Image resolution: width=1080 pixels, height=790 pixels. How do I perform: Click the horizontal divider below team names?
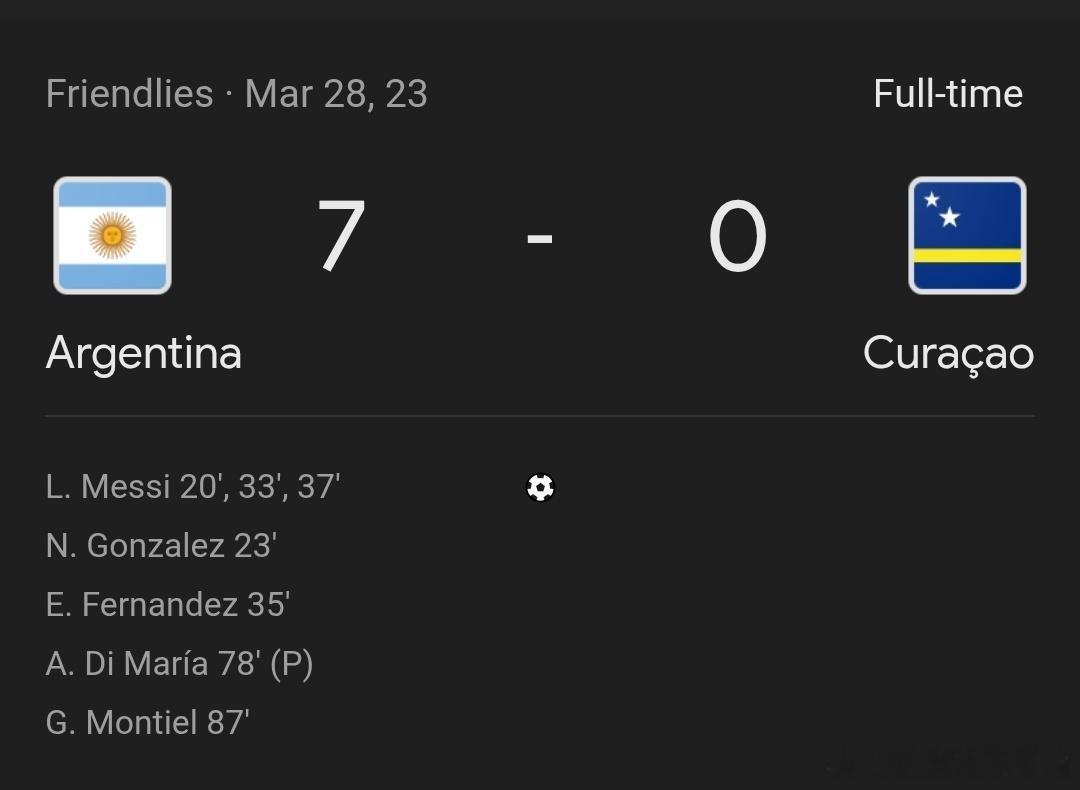(540, 415)
